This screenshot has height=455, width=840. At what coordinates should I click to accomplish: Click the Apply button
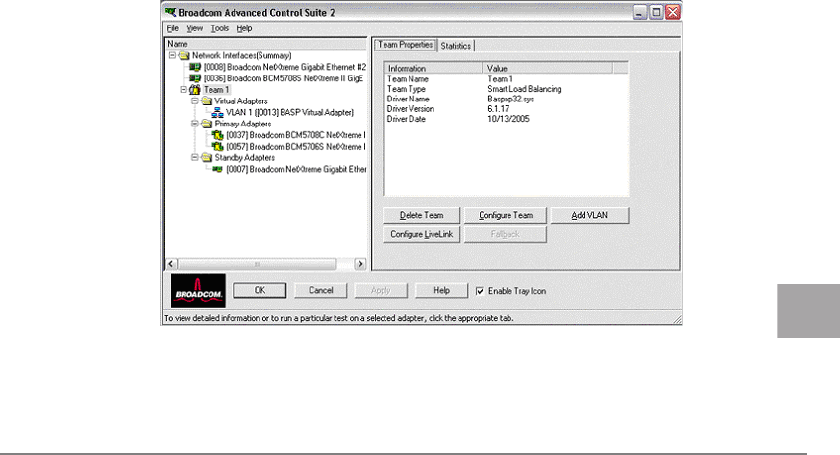381,290
